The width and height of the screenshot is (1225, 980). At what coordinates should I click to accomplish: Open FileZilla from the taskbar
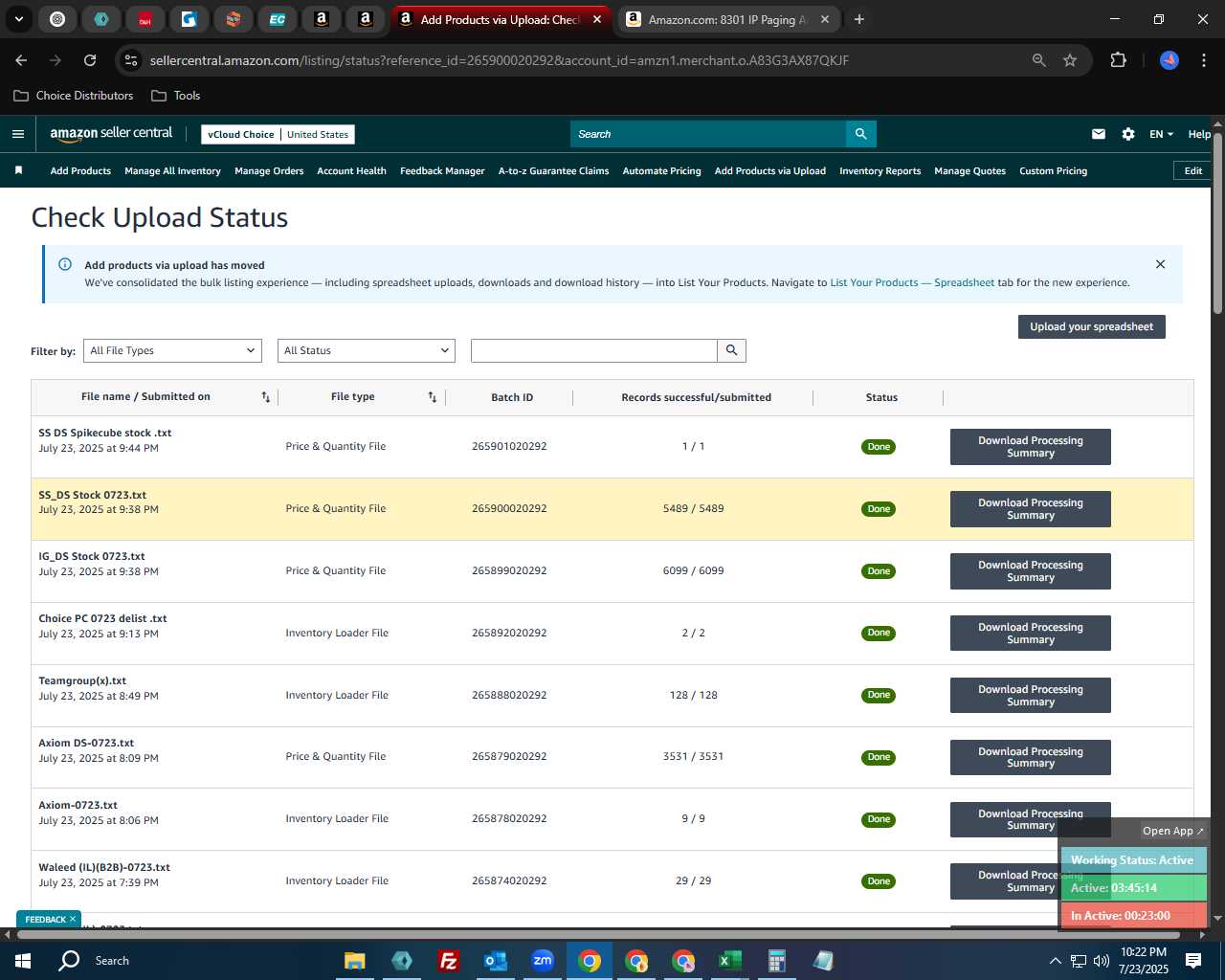[448, 961]
